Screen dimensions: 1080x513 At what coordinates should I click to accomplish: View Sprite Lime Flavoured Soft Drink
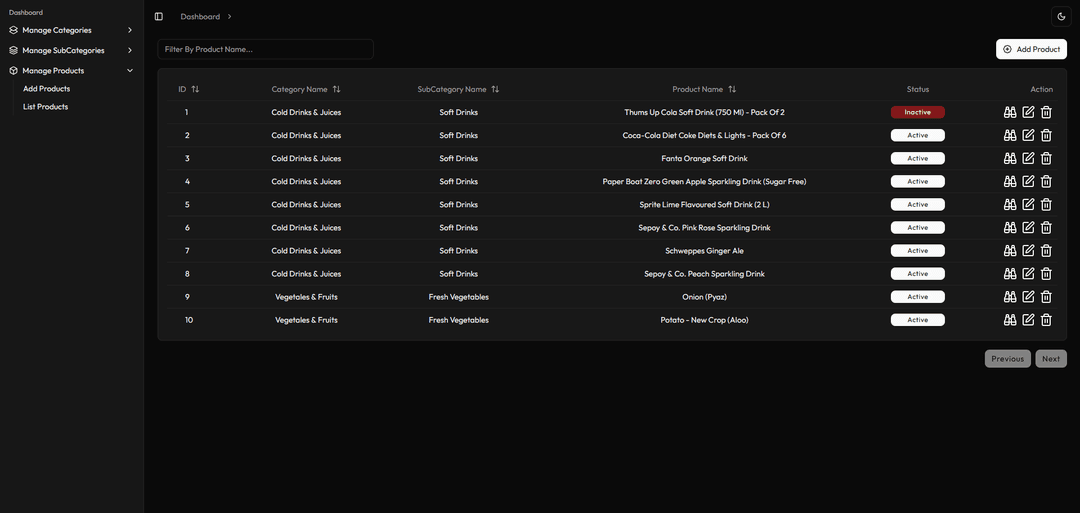(x=1010, y=205)
